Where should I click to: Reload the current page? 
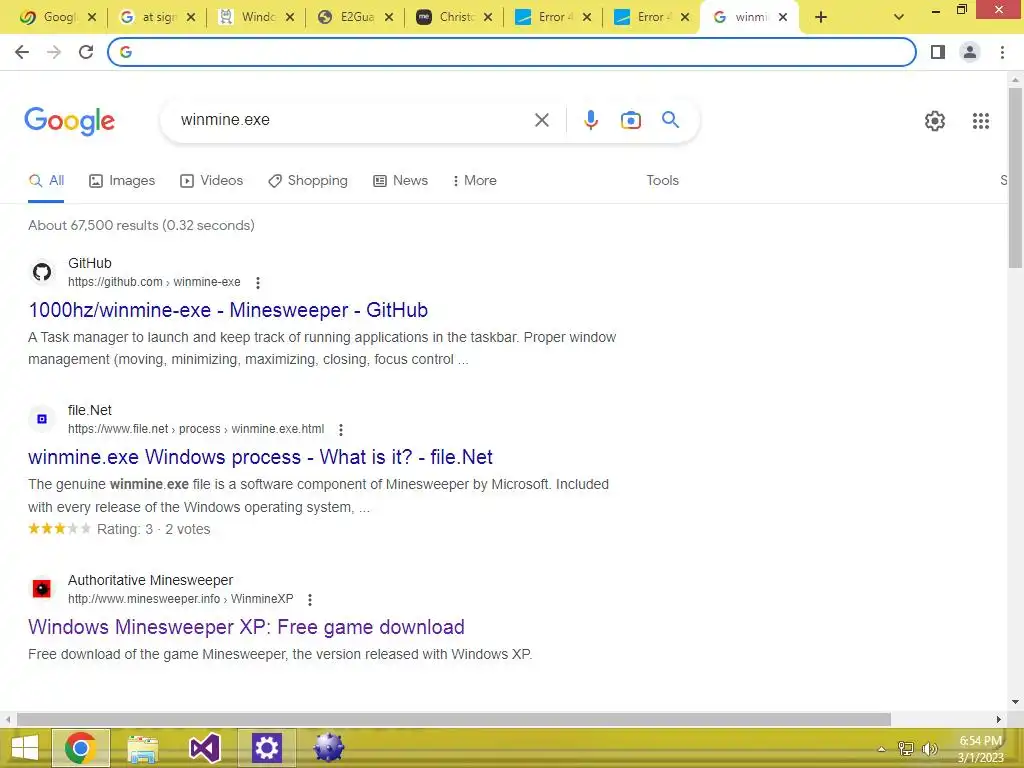point(86,52)
